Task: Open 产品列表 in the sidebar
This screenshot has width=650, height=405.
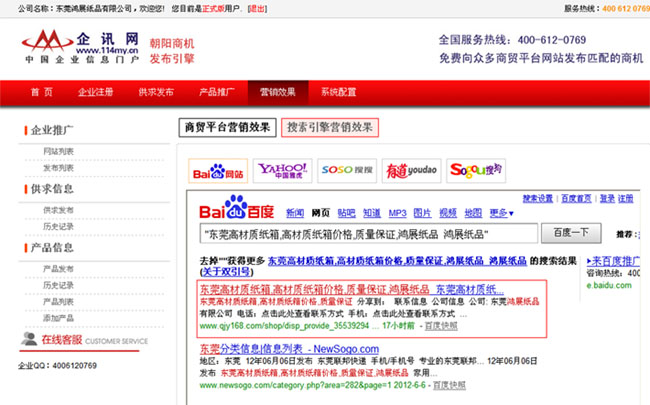Action: click(x=58, y=302)
